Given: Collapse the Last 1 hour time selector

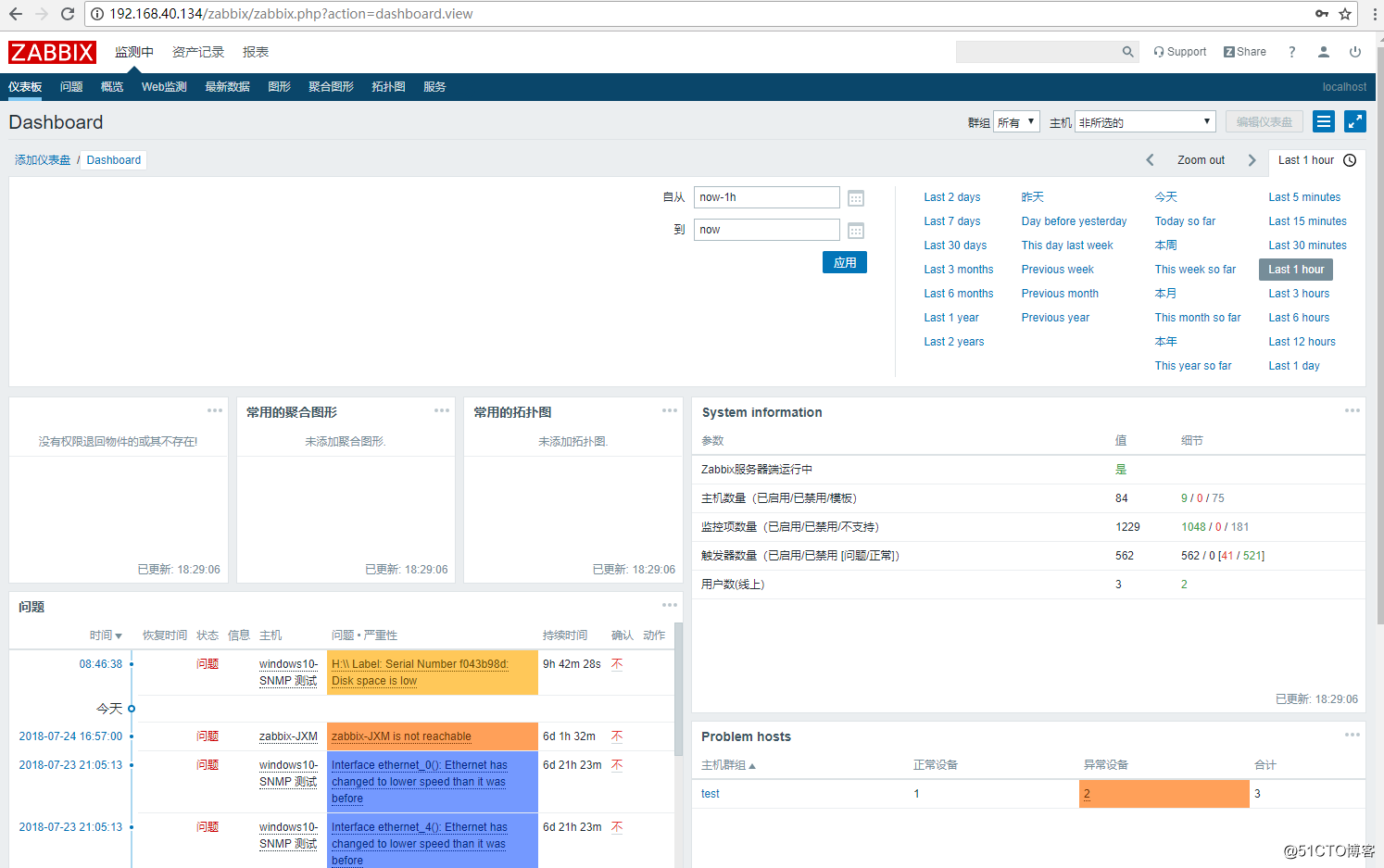Looking at the screenshot, I should point(1316,160).
